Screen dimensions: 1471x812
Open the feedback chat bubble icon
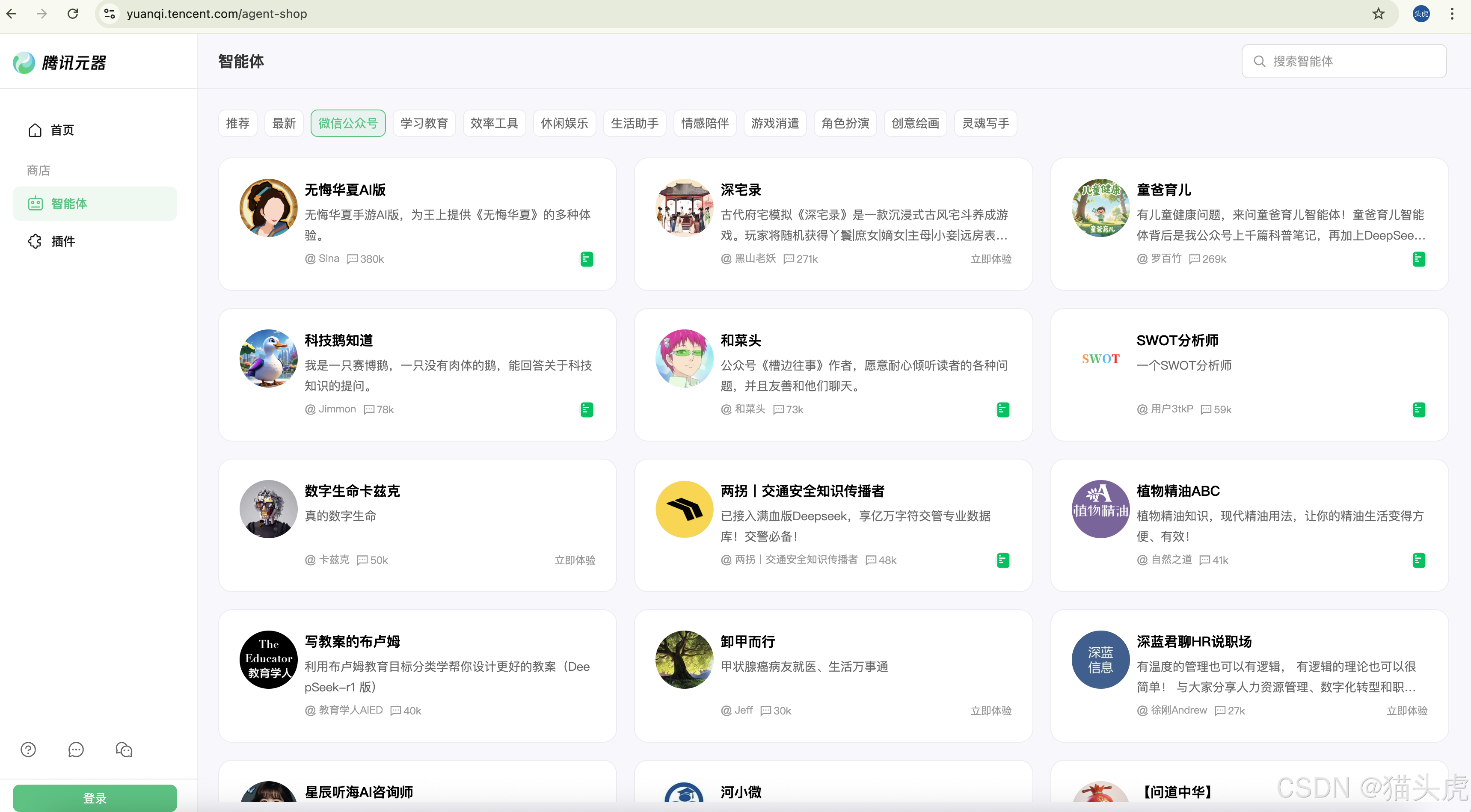click(76, 749)
